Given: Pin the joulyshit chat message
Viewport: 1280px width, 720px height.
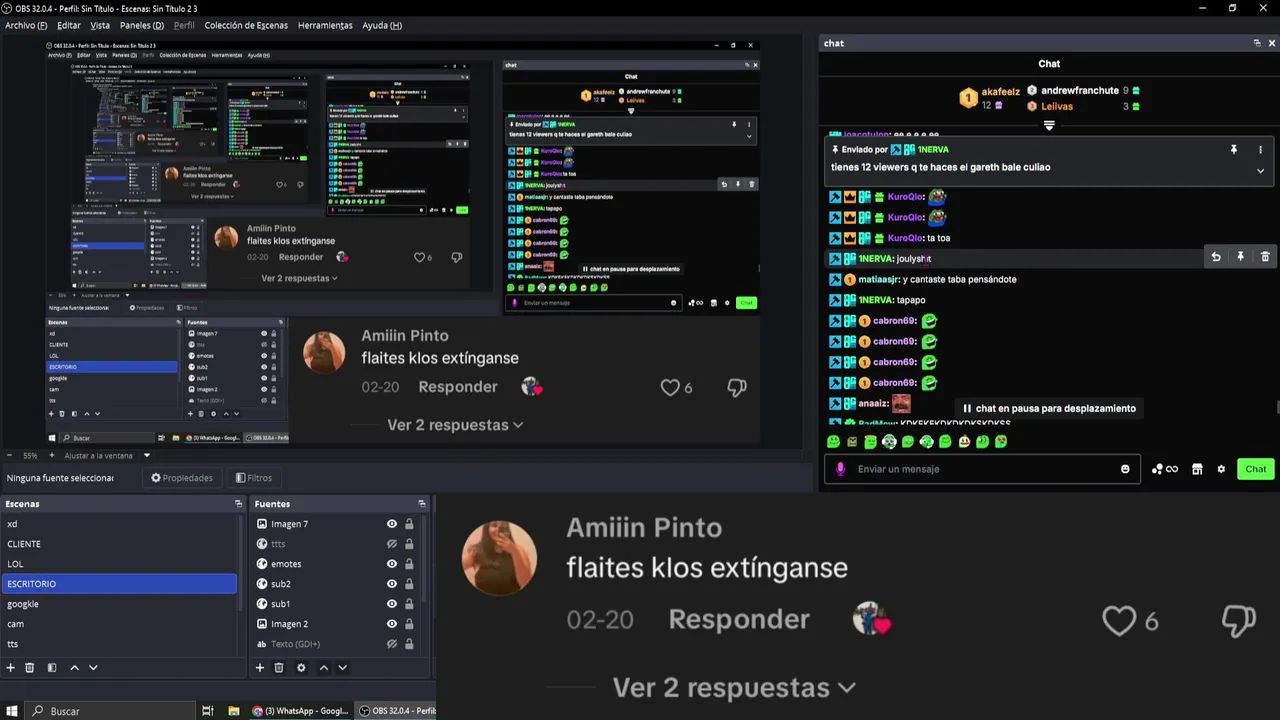Looking at the screenshot, I should [x=1240, y=257].
